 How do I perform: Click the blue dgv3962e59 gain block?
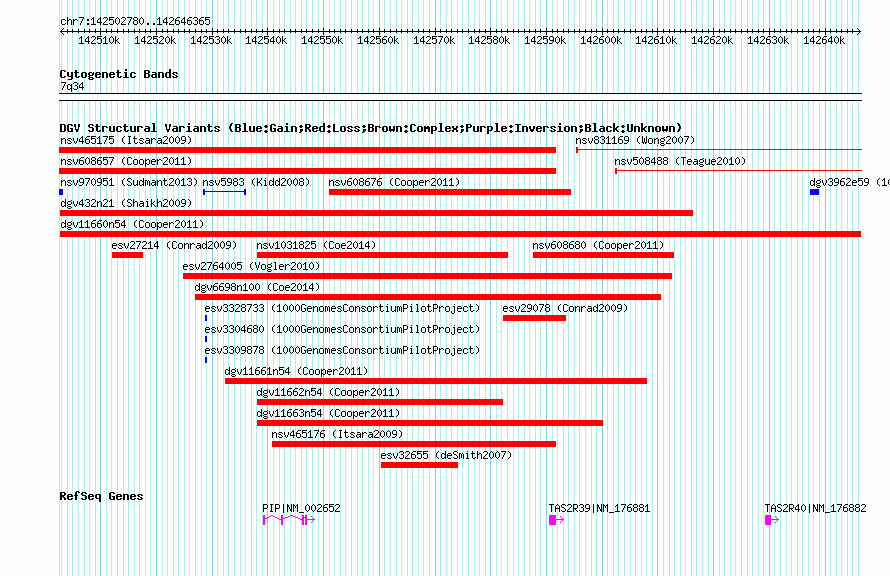pos(815,192)
